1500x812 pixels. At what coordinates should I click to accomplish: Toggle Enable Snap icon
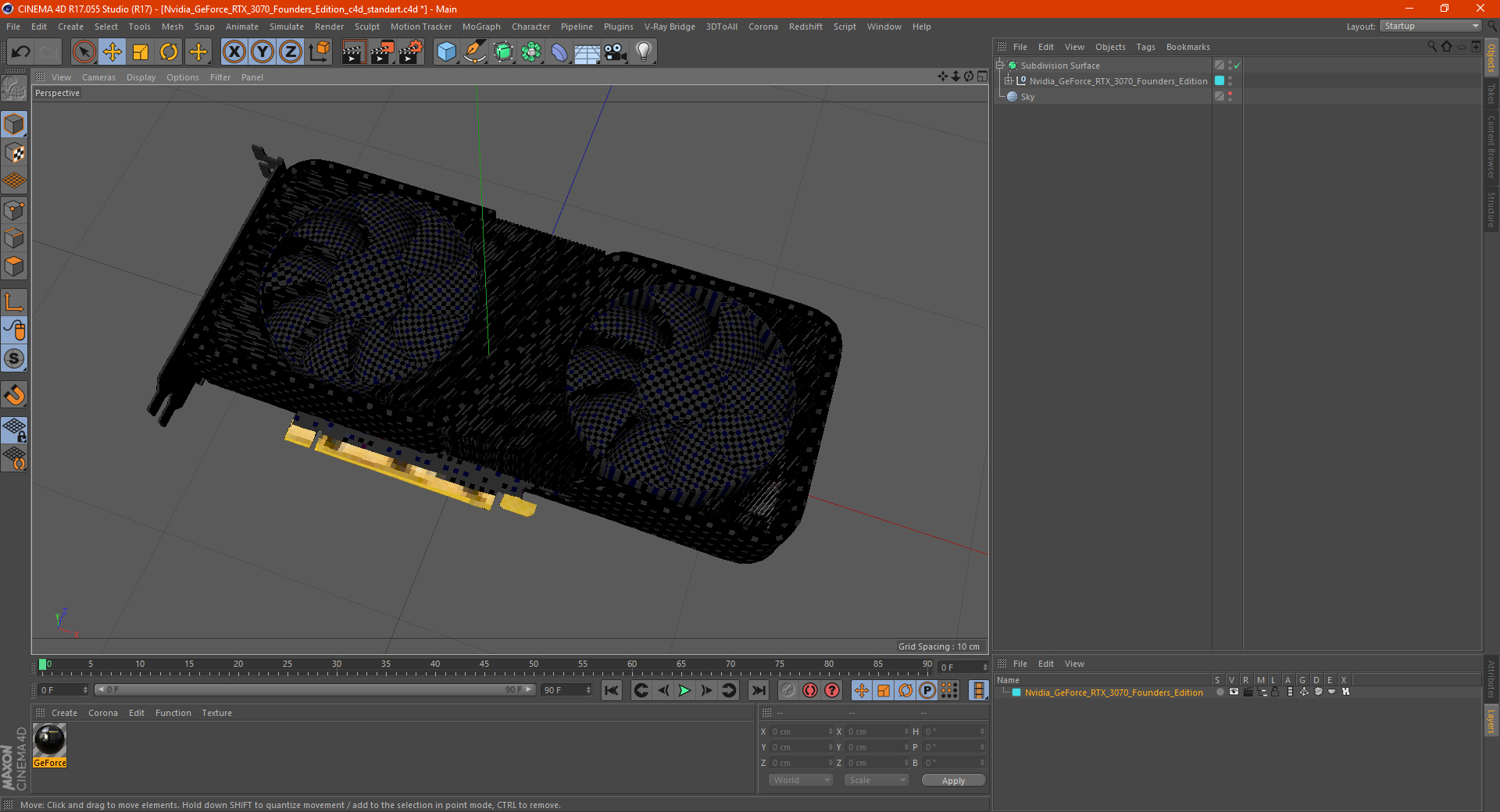pos(15,395)
